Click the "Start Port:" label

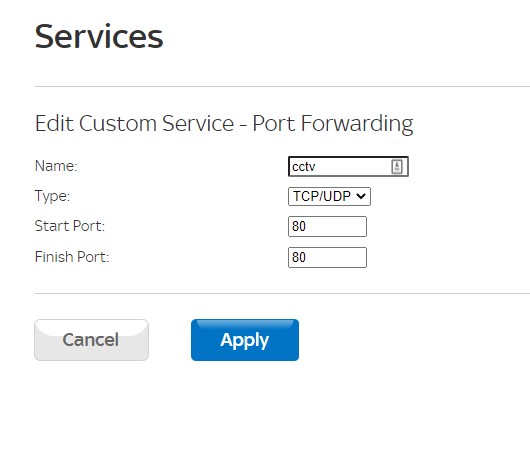coord(70,226)
